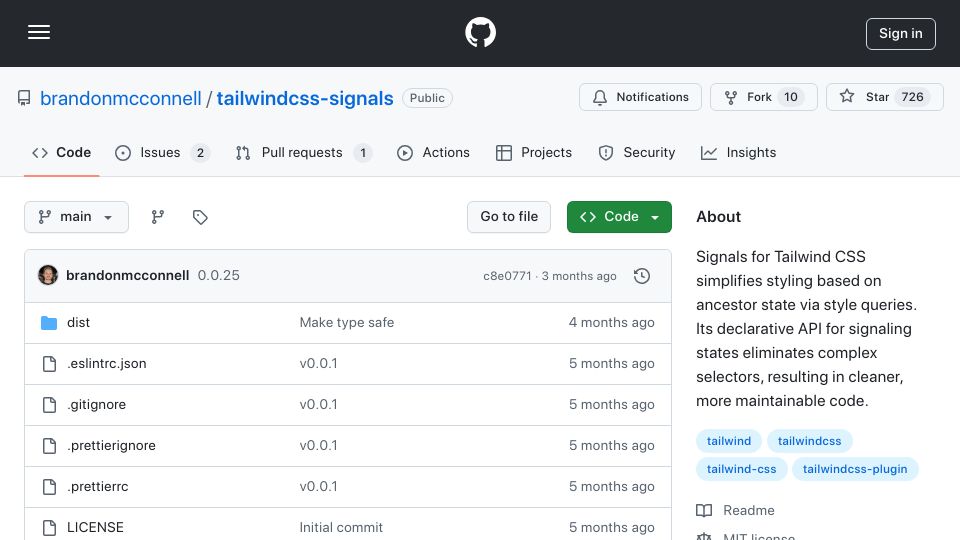Image resolution: width=960 pixels, height=540 pixels.
Task: Open commit history clock icon
Action: tap(642, 276)
